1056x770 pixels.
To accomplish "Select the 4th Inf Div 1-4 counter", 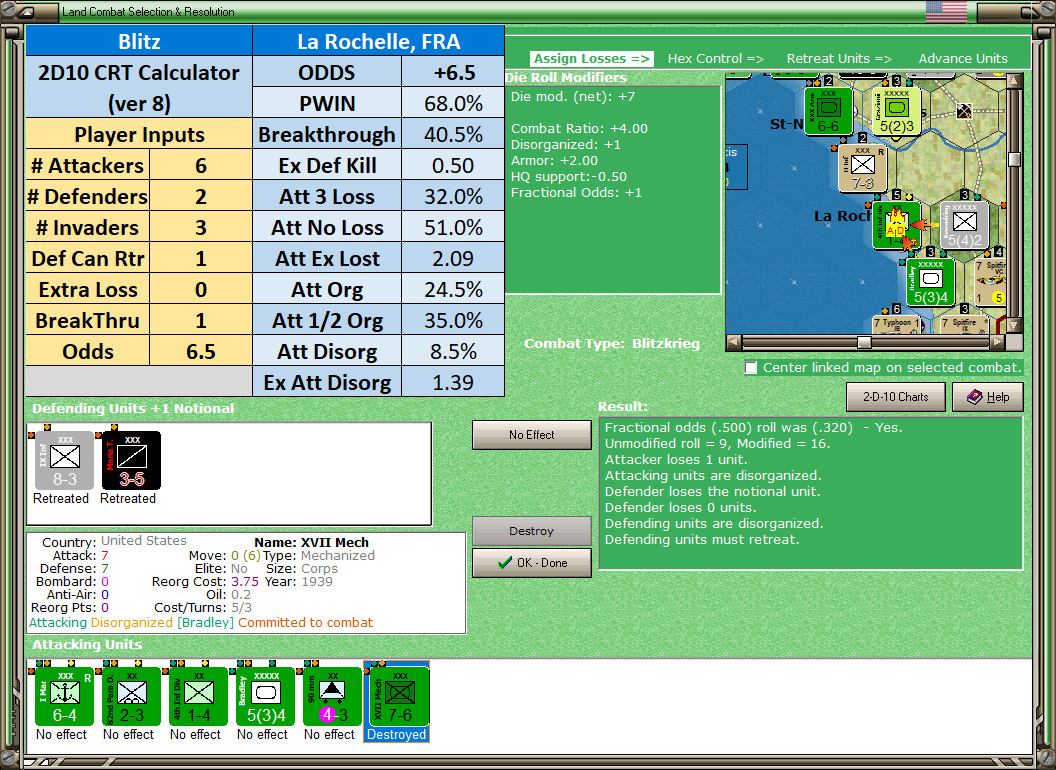I will pyautogui.click(x=195, y=695).
